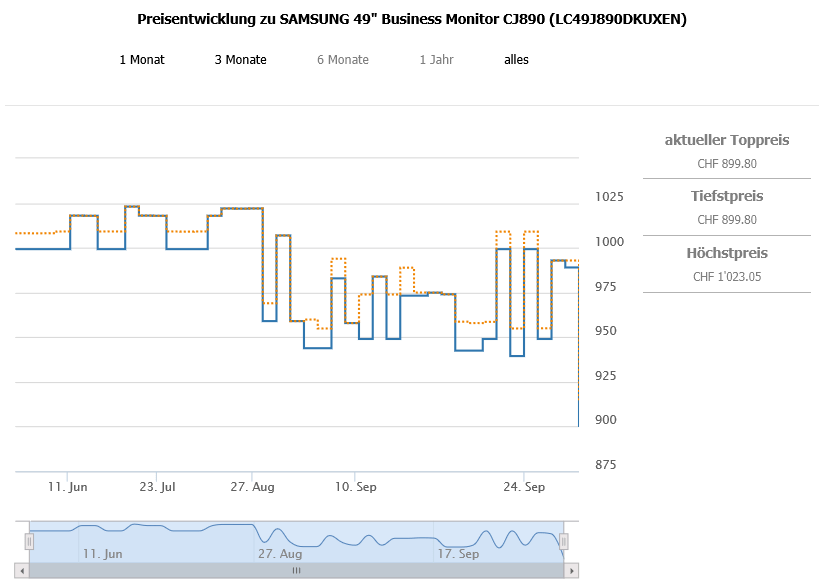
Task: Click the aktueller Toppreis heading
Action: point(726,140)
